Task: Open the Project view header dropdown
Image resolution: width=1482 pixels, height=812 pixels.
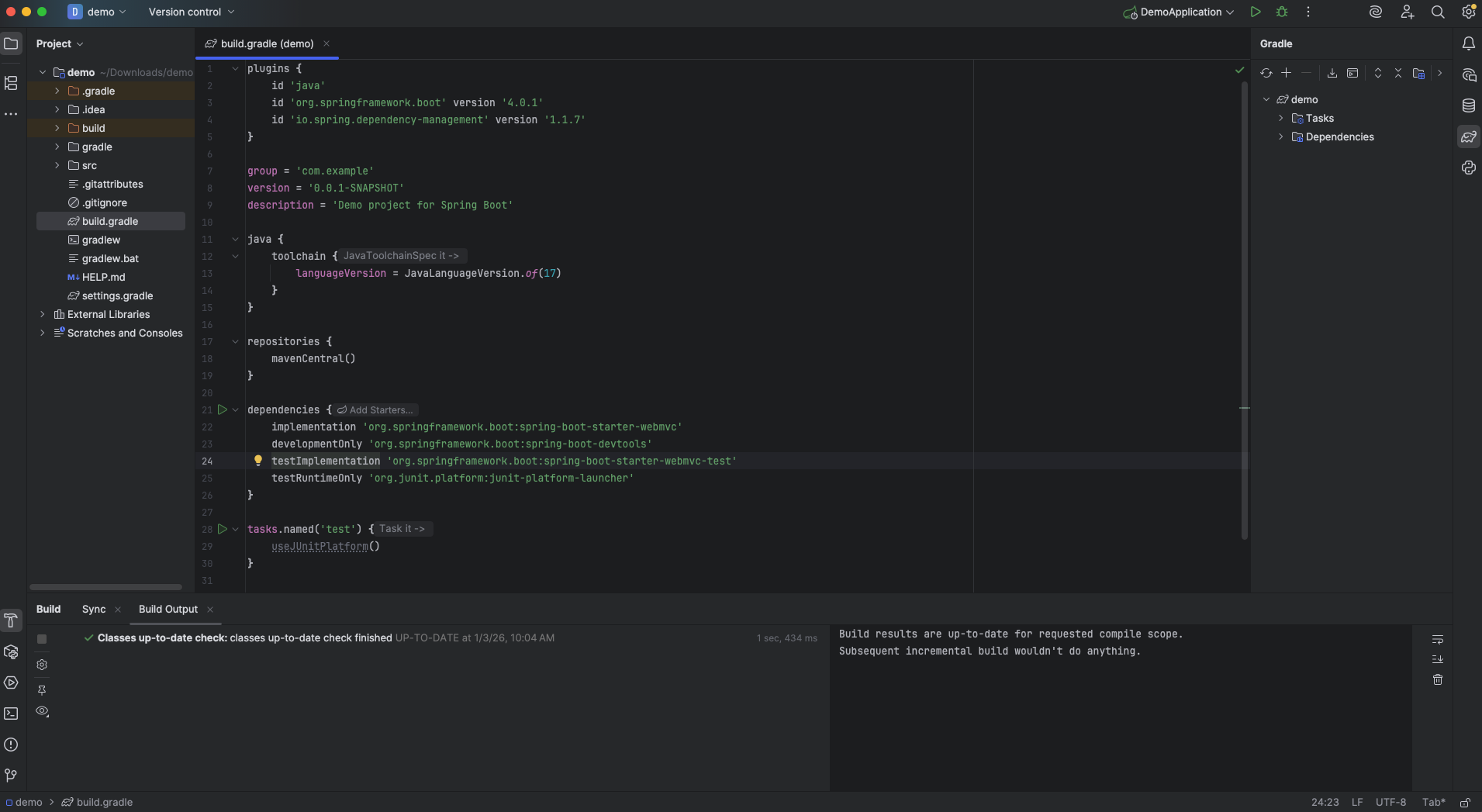Action: tap(60, 43)
